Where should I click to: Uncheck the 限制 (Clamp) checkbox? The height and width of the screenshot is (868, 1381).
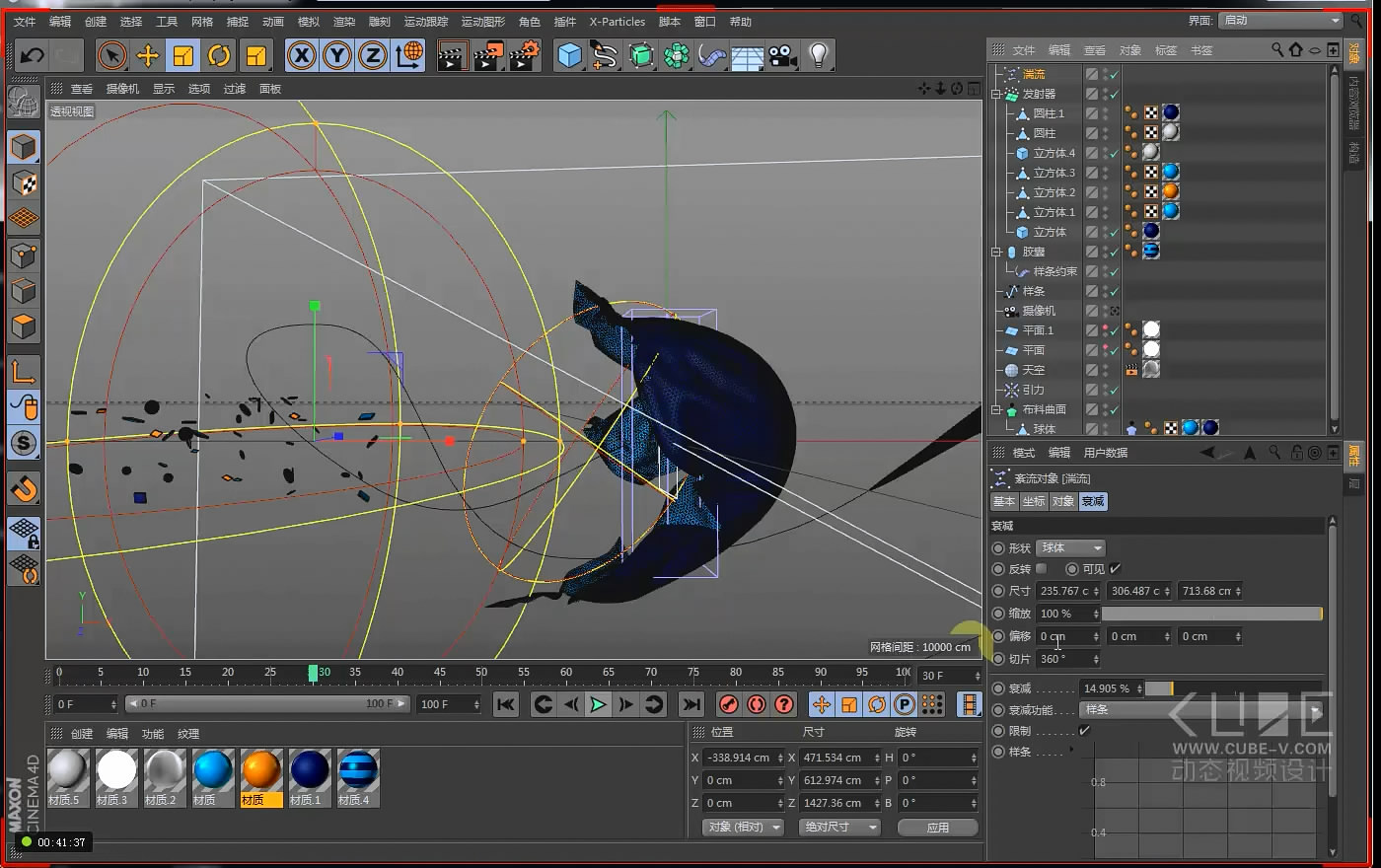(1084, 731)
